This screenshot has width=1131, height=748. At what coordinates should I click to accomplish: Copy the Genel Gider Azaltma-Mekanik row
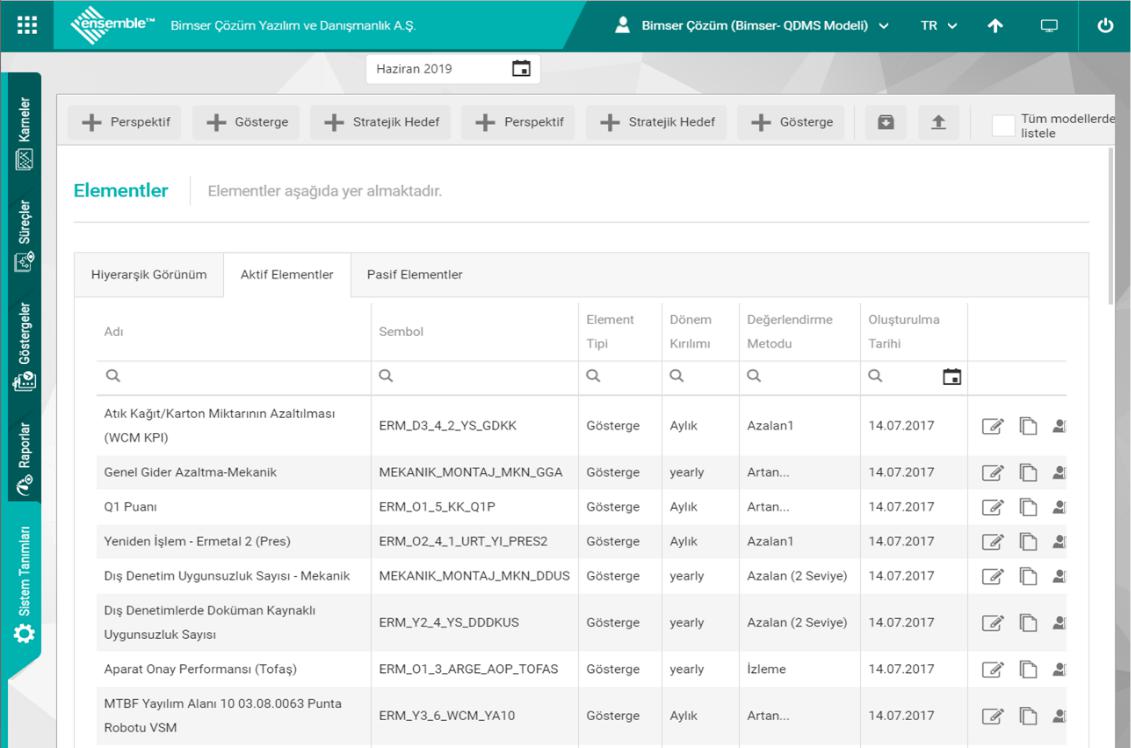pyautogui.click(x=1027, y=472)
